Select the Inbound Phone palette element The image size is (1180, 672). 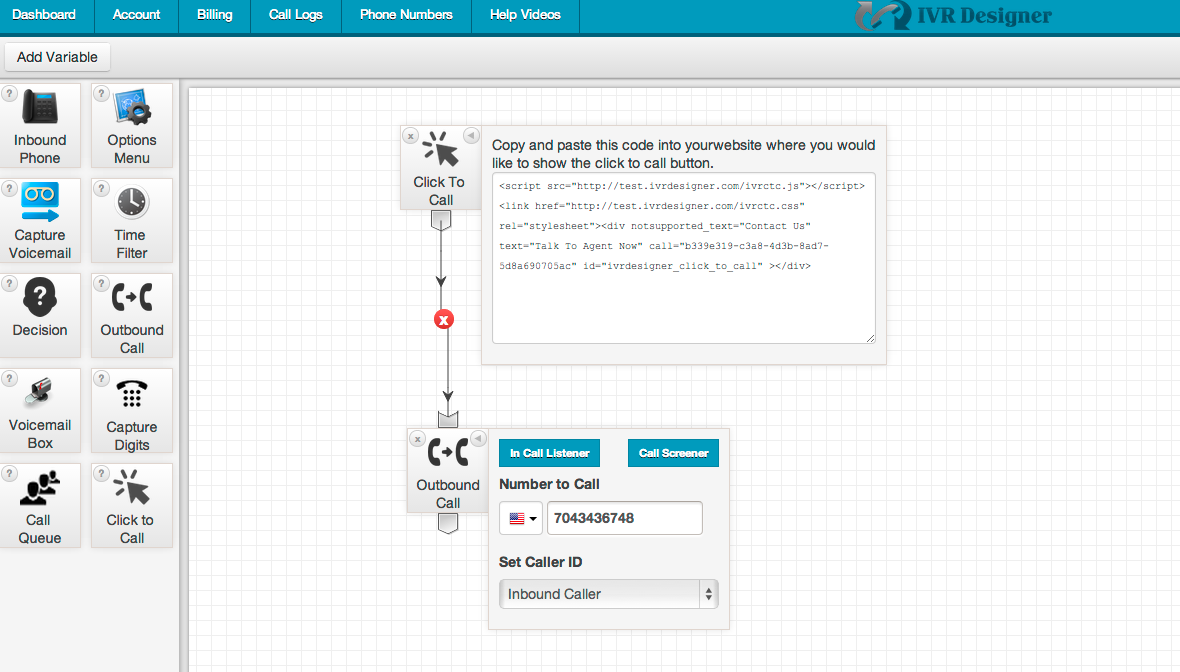40,126
